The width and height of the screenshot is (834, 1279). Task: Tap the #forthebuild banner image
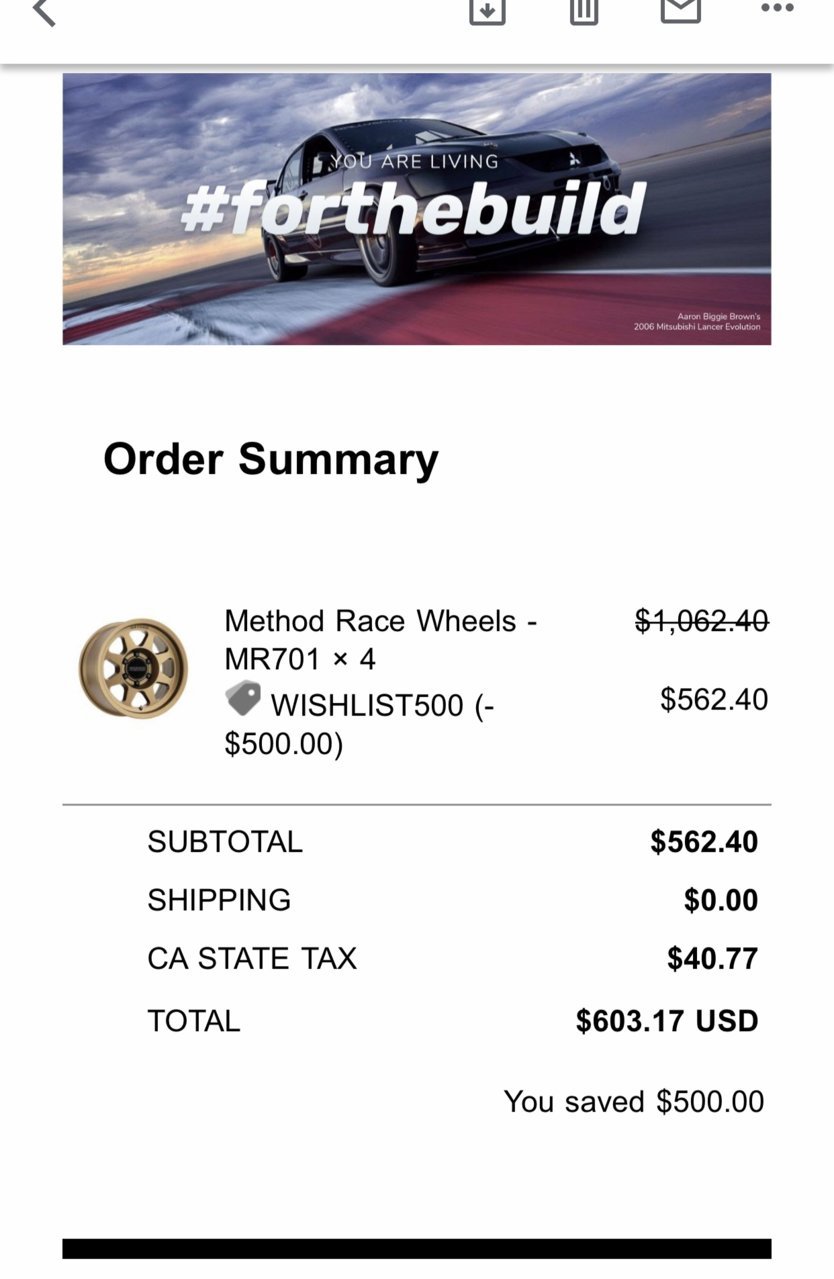[x=417, y=209]
